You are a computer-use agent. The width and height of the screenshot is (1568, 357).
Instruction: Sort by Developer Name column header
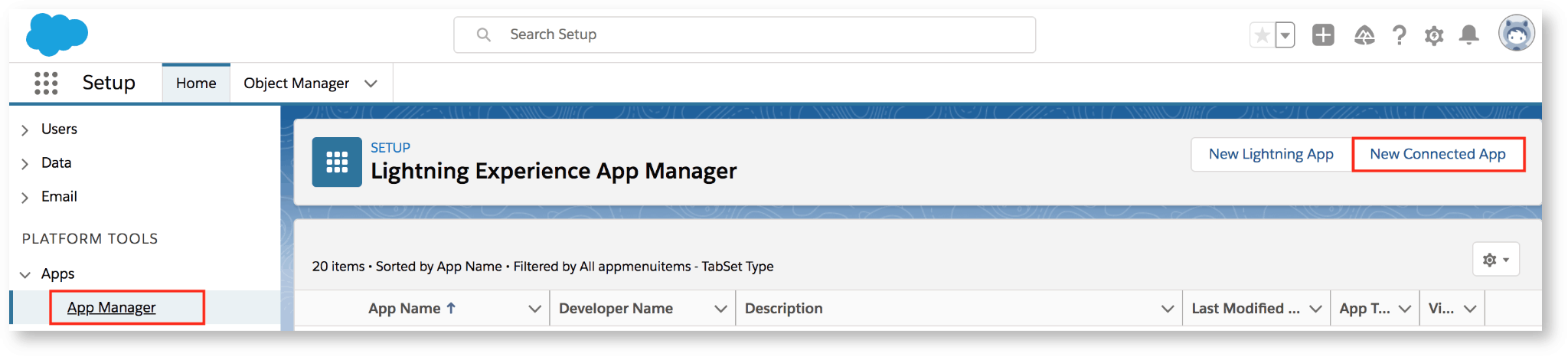pyautogui.click(x=616, y=308)
